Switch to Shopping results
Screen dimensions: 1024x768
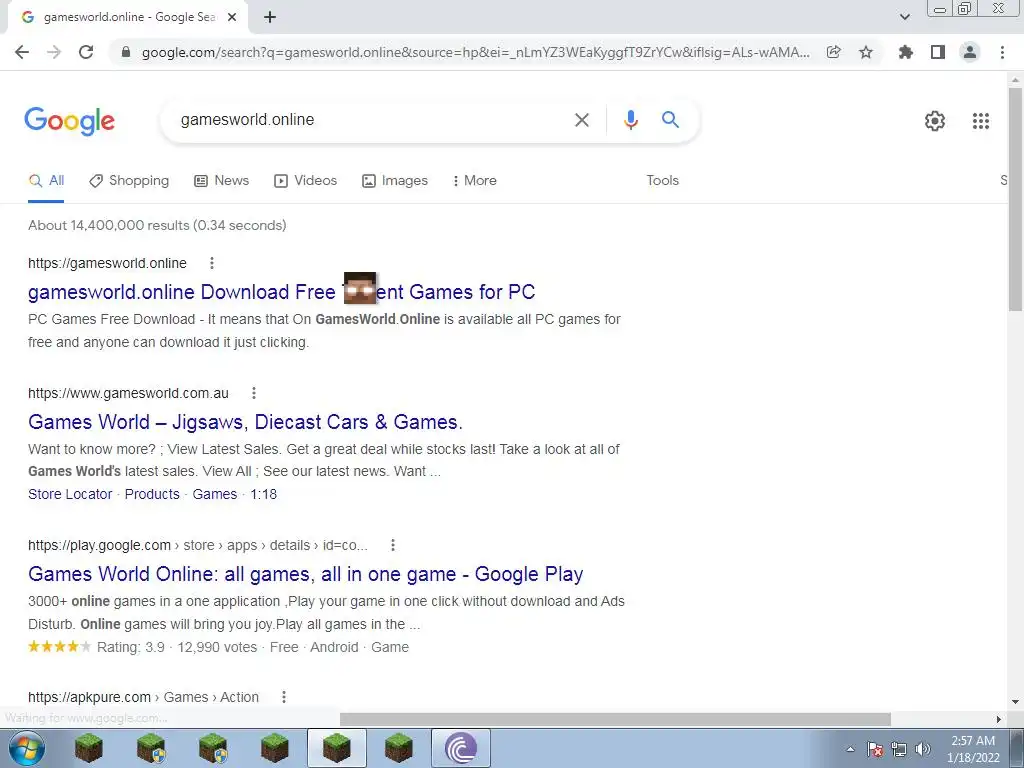tap(129, 181)
